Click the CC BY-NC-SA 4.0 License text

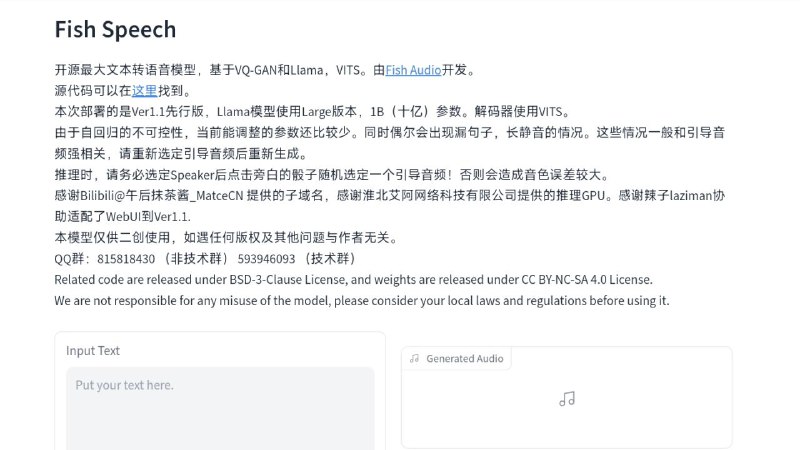tap(571, 280)
